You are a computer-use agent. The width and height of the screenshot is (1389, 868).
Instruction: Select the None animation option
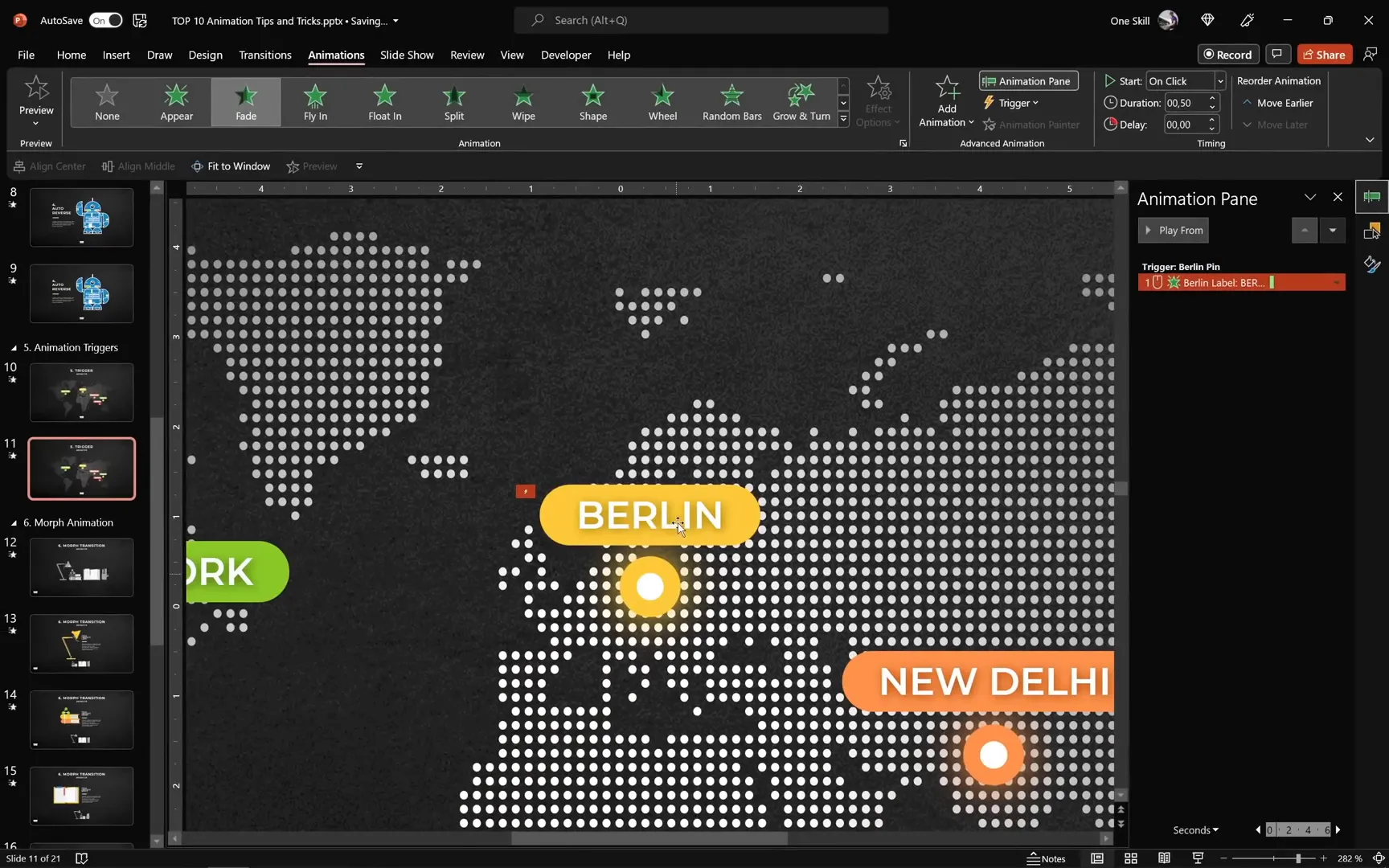pos(107,102)
